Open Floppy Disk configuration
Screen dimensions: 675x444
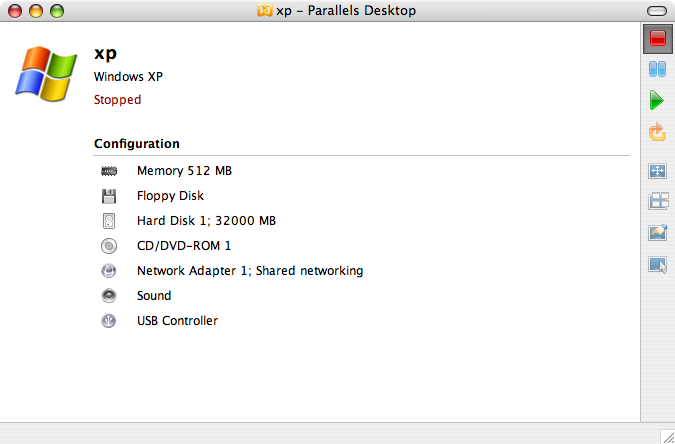(x=170, y=196)
